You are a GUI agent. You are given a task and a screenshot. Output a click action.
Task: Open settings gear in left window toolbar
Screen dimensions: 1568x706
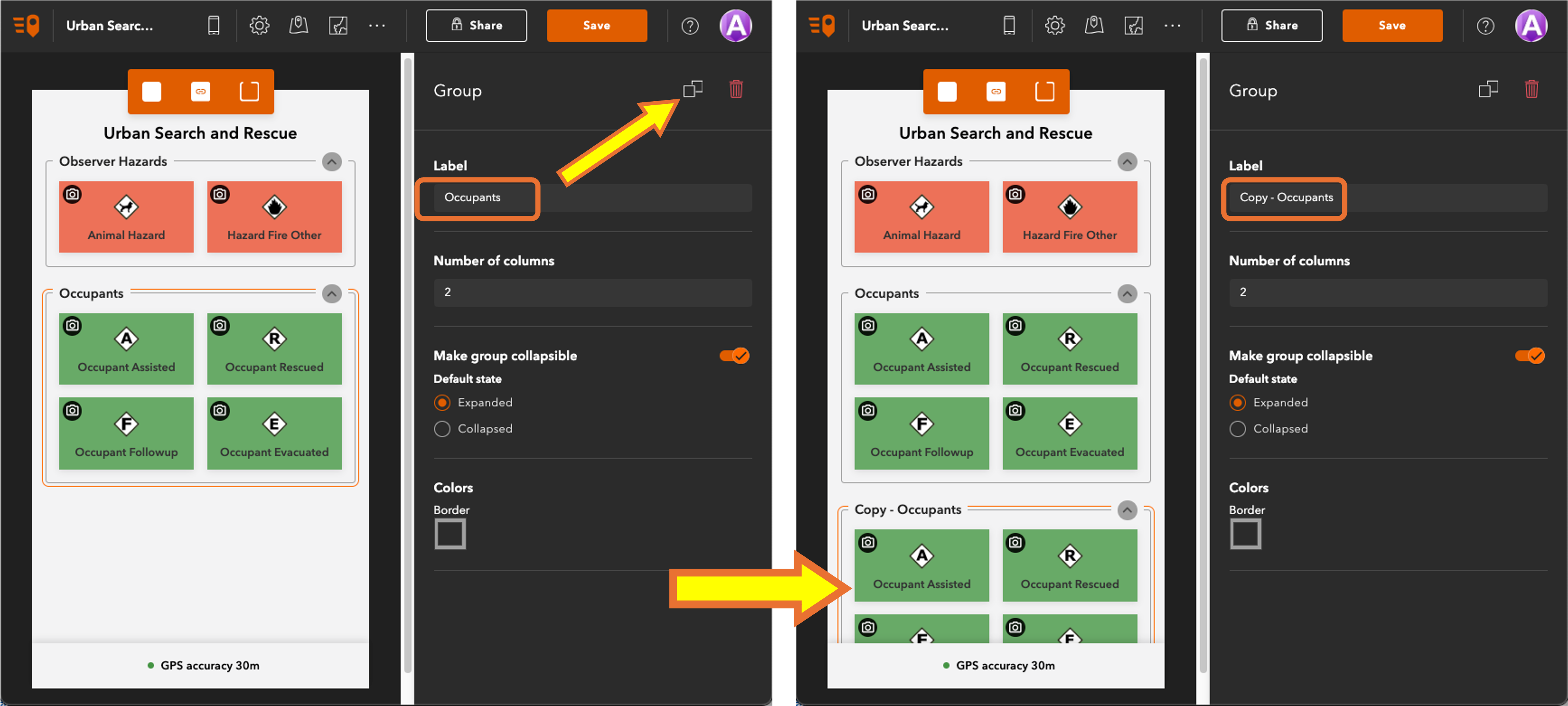259,26
